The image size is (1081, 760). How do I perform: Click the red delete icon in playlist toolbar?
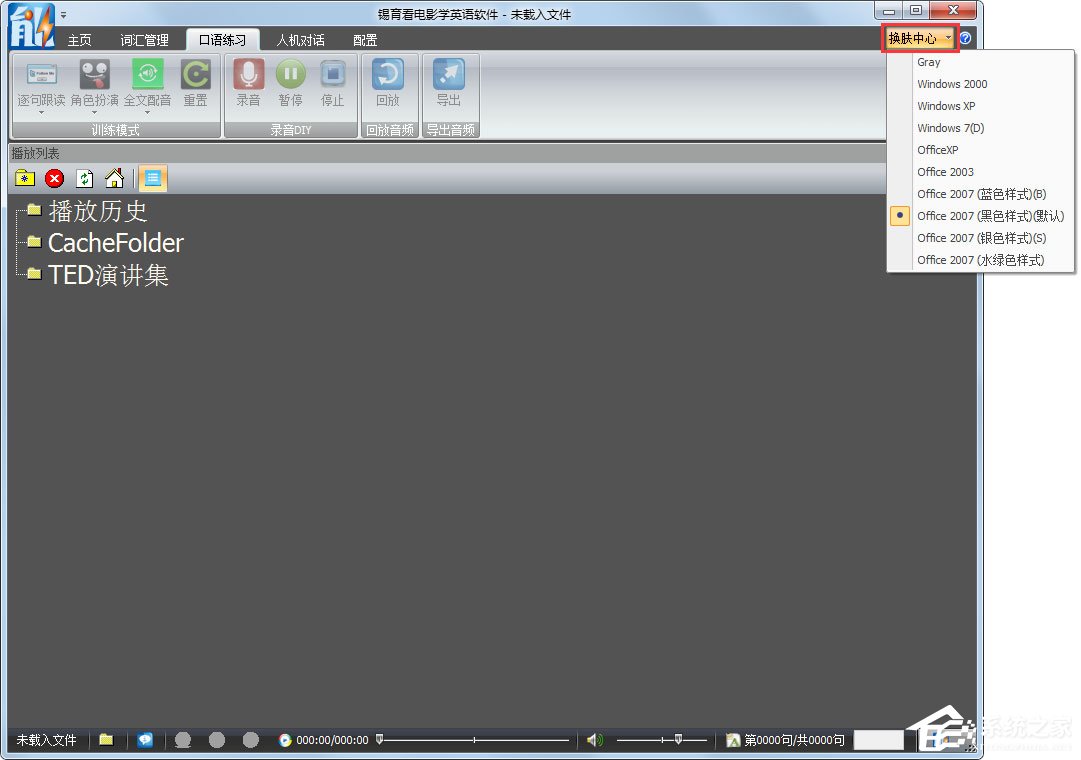click(x=54, y=179)
